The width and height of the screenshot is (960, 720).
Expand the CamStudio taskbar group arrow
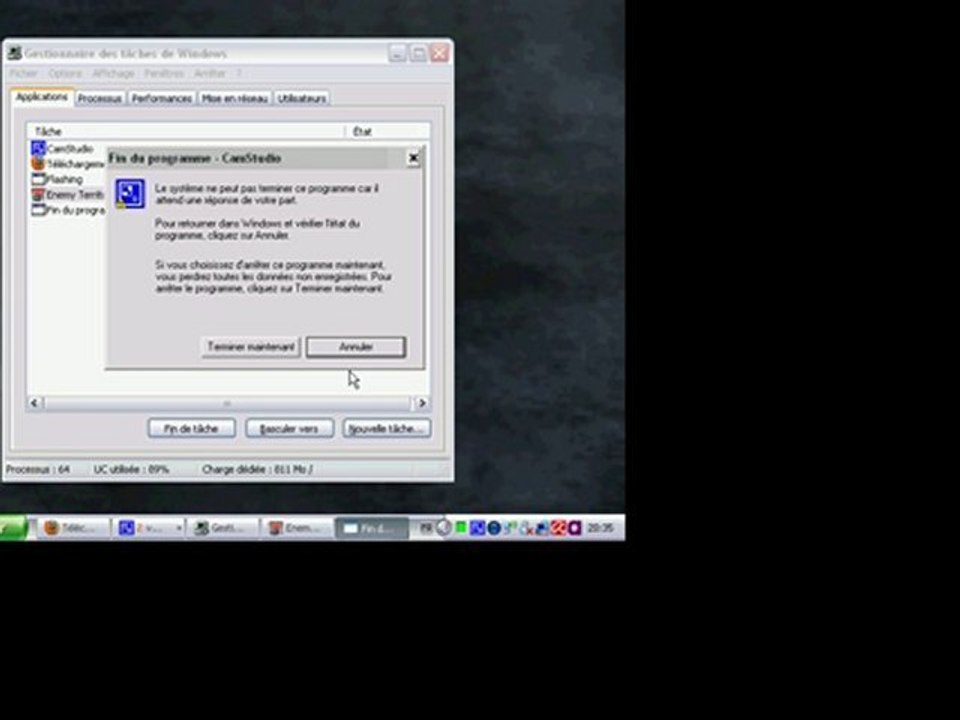(x=179, y=528)
